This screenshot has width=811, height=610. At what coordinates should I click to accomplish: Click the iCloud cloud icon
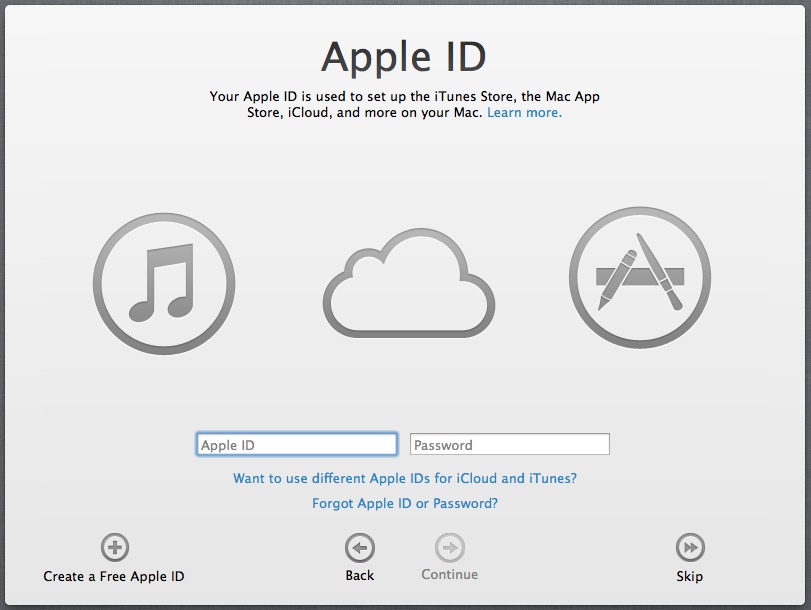(x=409, y=283)
